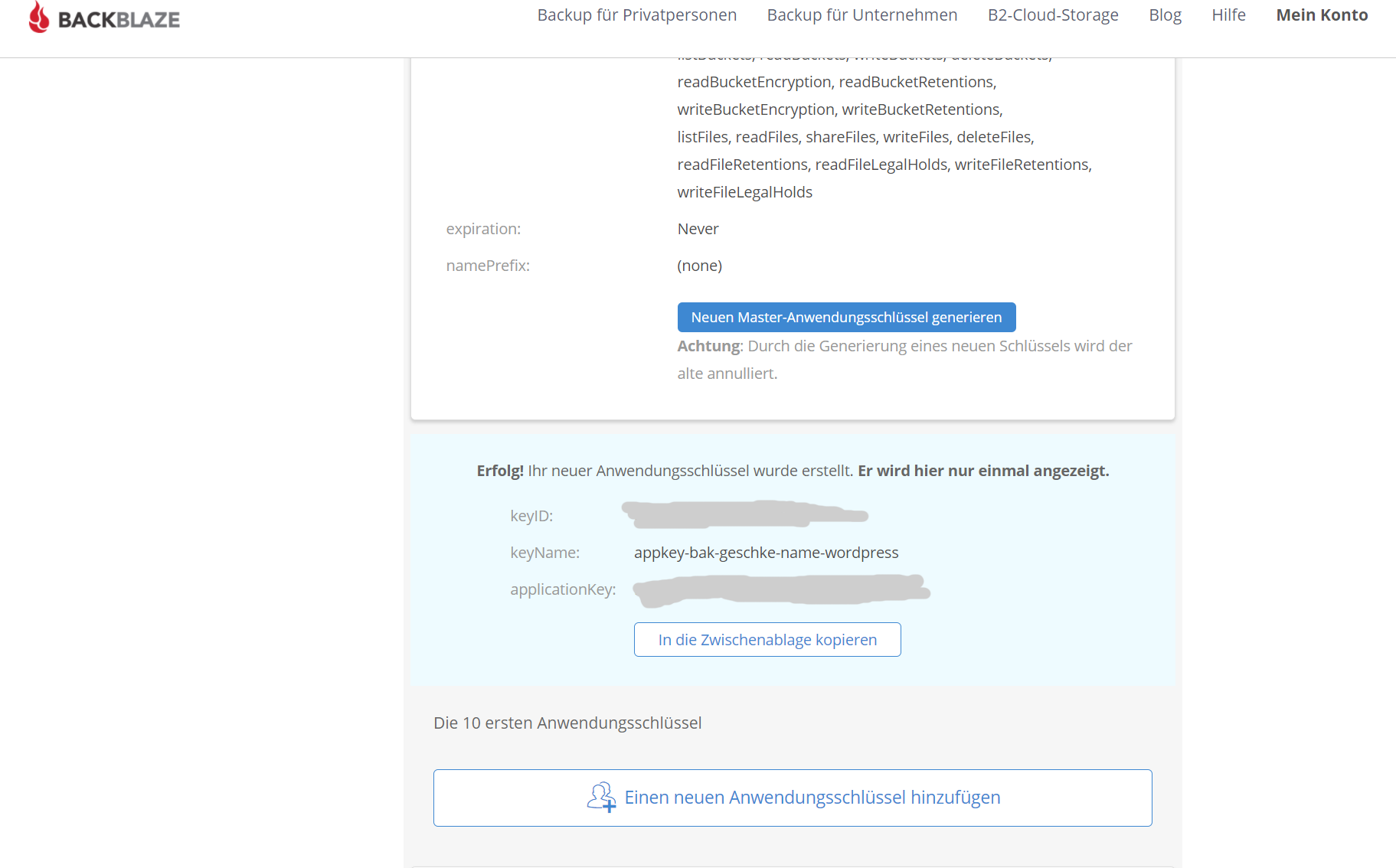Open Backup für Privatpersonen menu

pos(637,15)
